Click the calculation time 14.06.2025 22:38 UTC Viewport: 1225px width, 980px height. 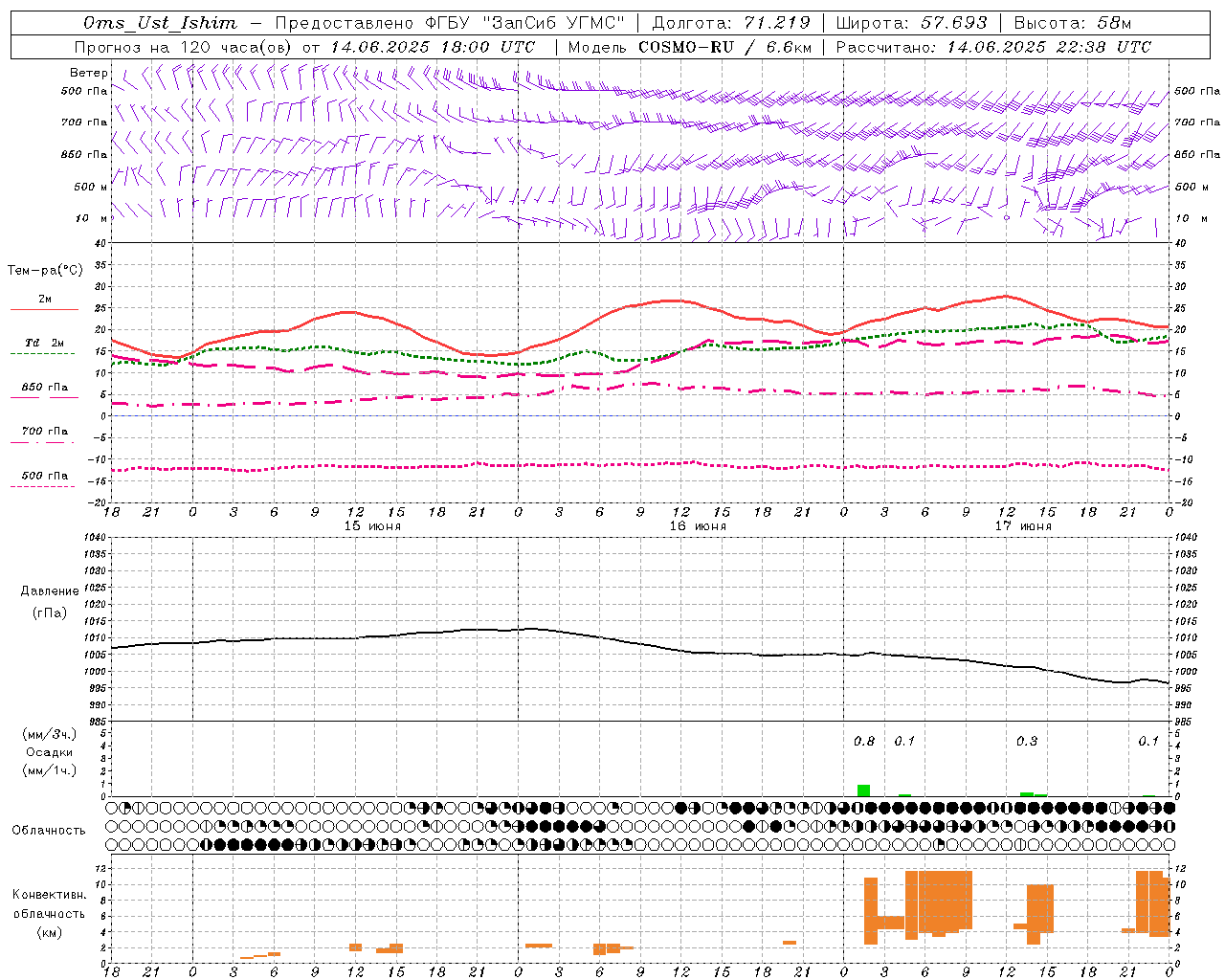pos(1049,47)
